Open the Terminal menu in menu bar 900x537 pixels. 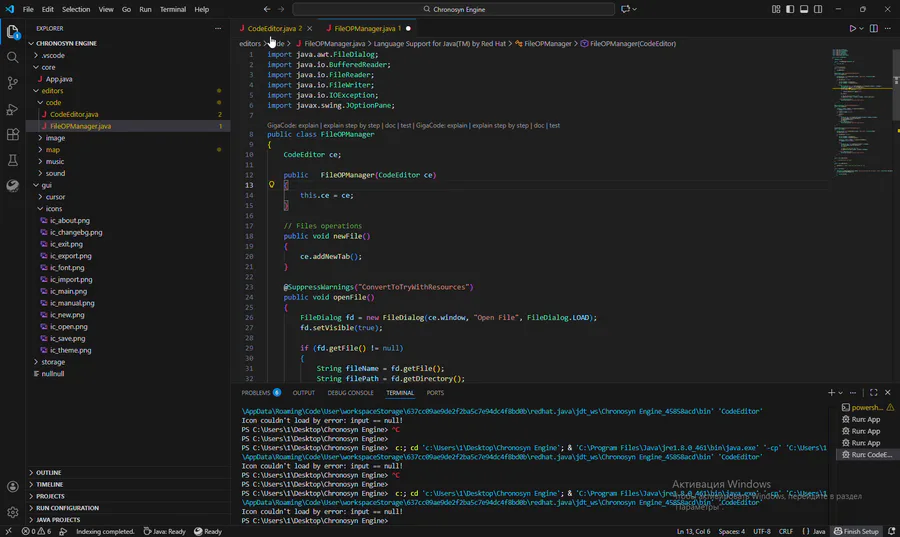click(173, 9)
